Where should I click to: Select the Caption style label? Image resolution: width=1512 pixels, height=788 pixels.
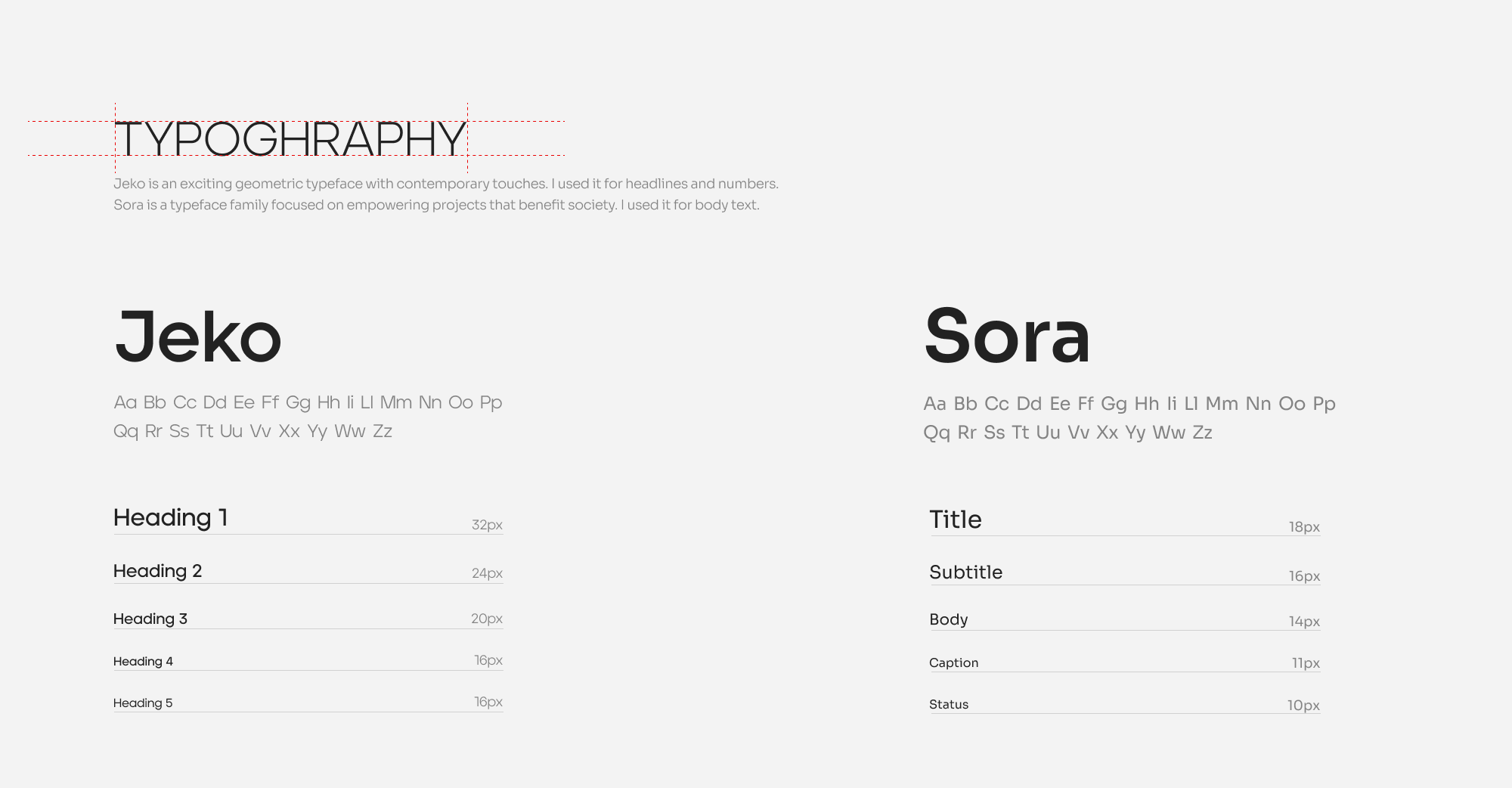tap(953, 662)
